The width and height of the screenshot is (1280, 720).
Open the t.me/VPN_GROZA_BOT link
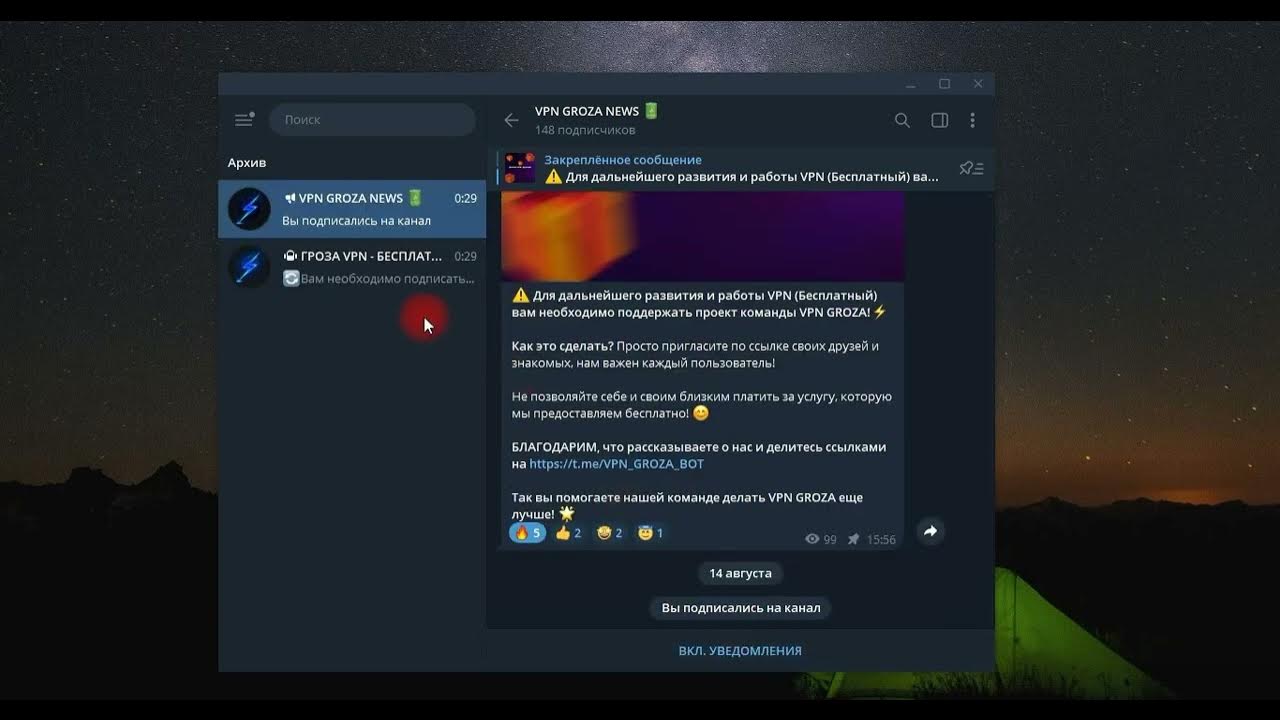click(x=617, y=464)
